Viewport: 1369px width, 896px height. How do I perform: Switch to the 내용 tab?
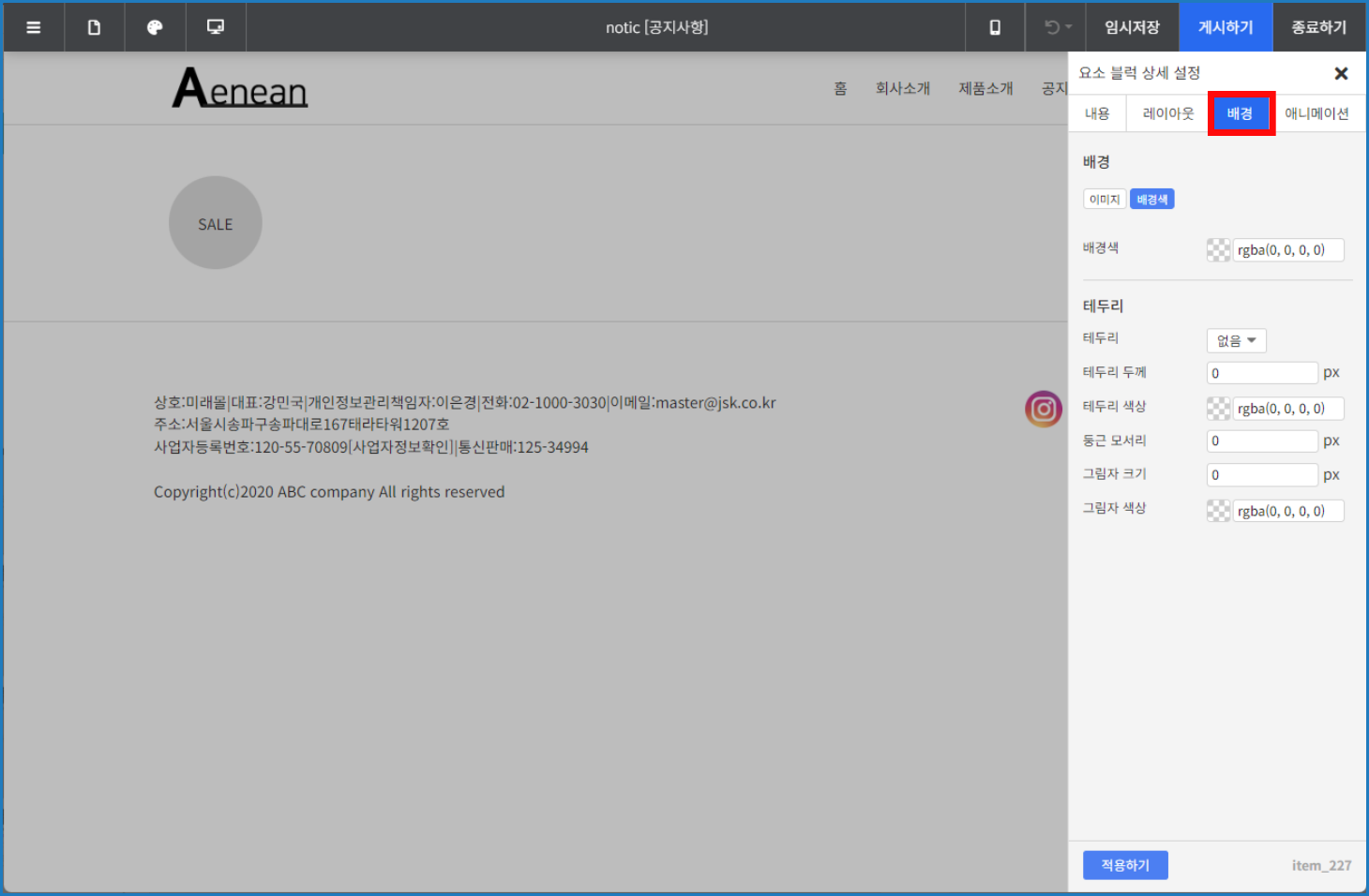[x=1097, y=113]
